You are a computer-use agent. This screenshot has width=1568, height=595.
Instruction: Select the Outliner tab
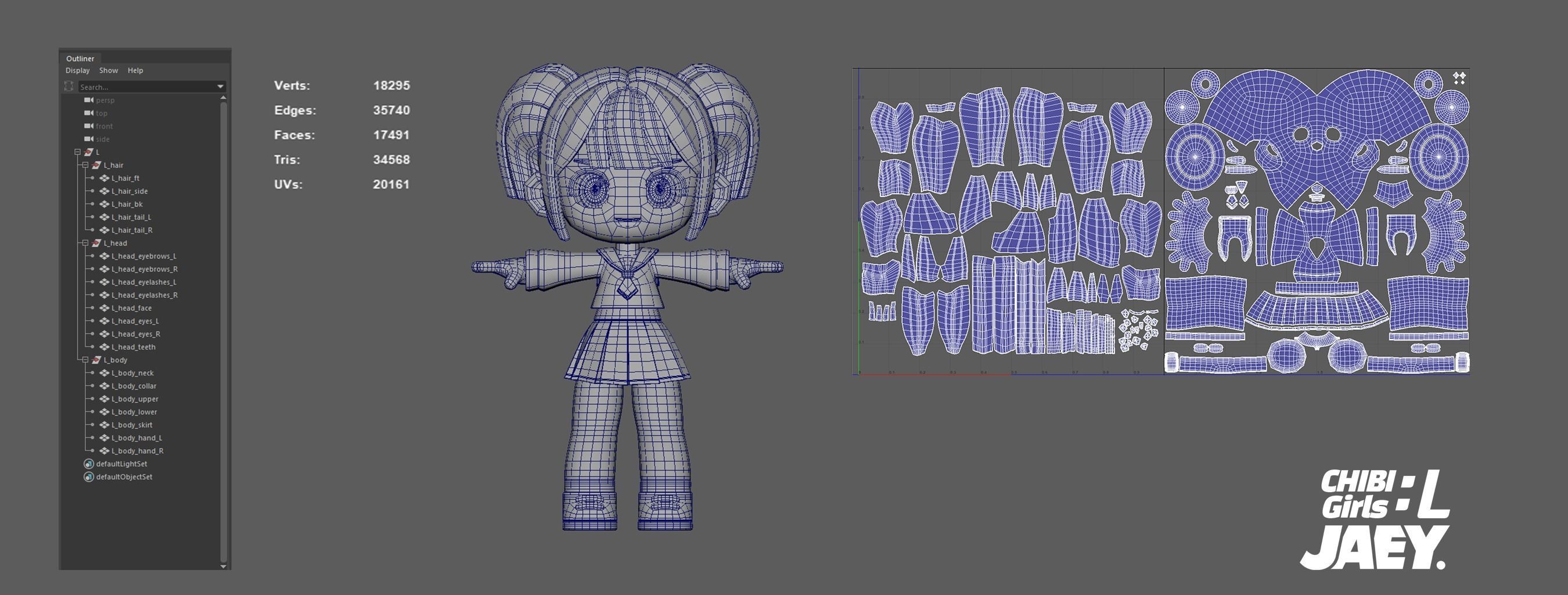(80, 59)
